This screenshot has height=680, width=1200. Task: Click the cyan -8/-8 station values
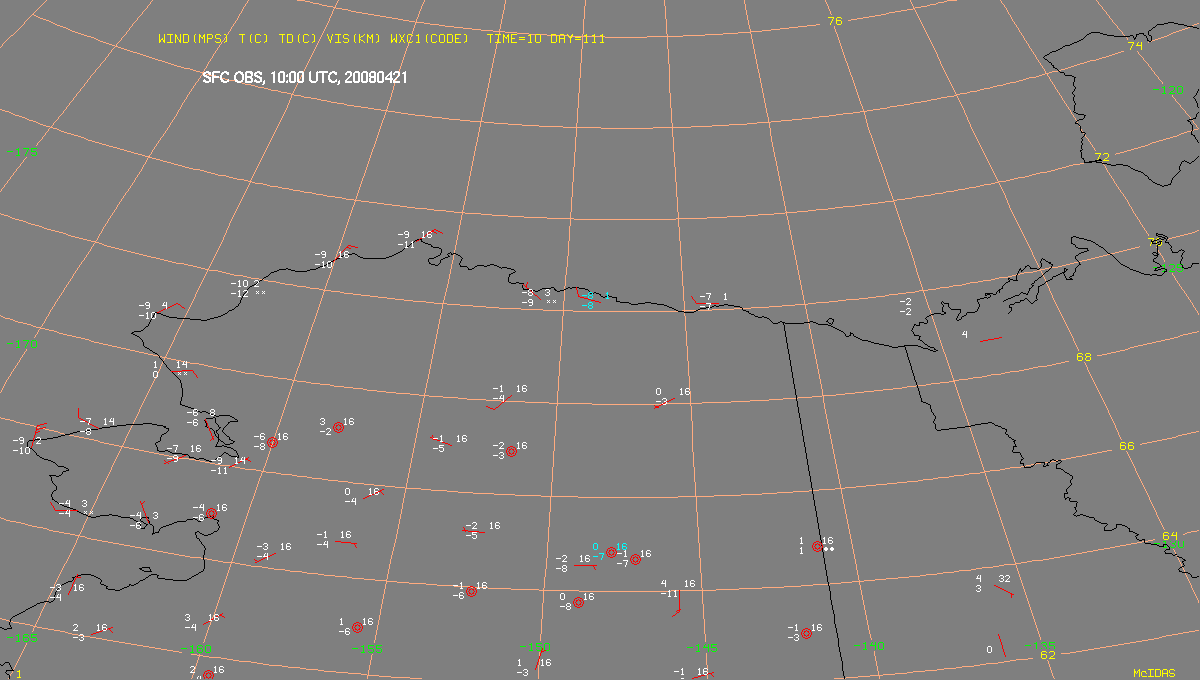(590, 301)
